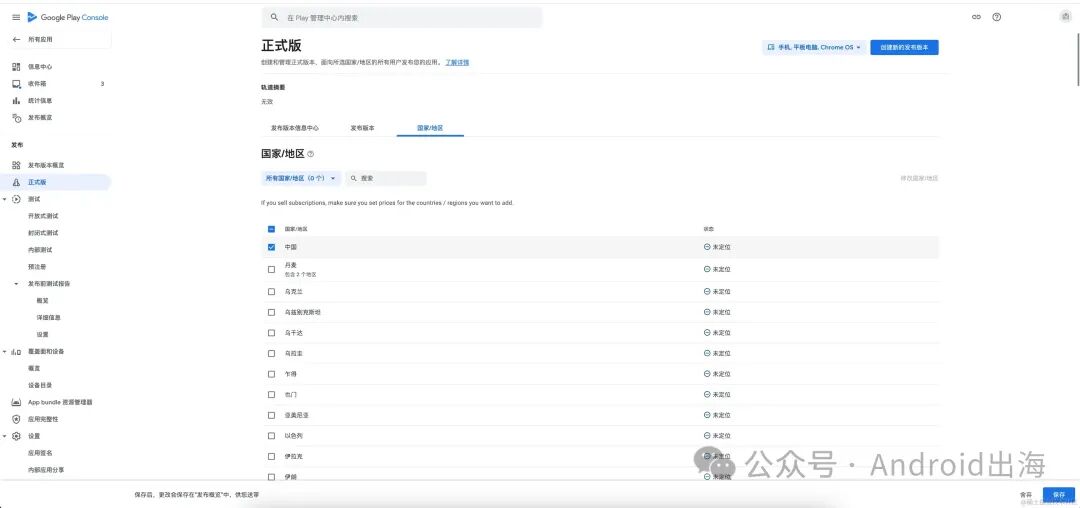Open the hamburger menu beside Google Play Console
The height and width of the screenshot is (508, 1080).
[x=17, y=17]
